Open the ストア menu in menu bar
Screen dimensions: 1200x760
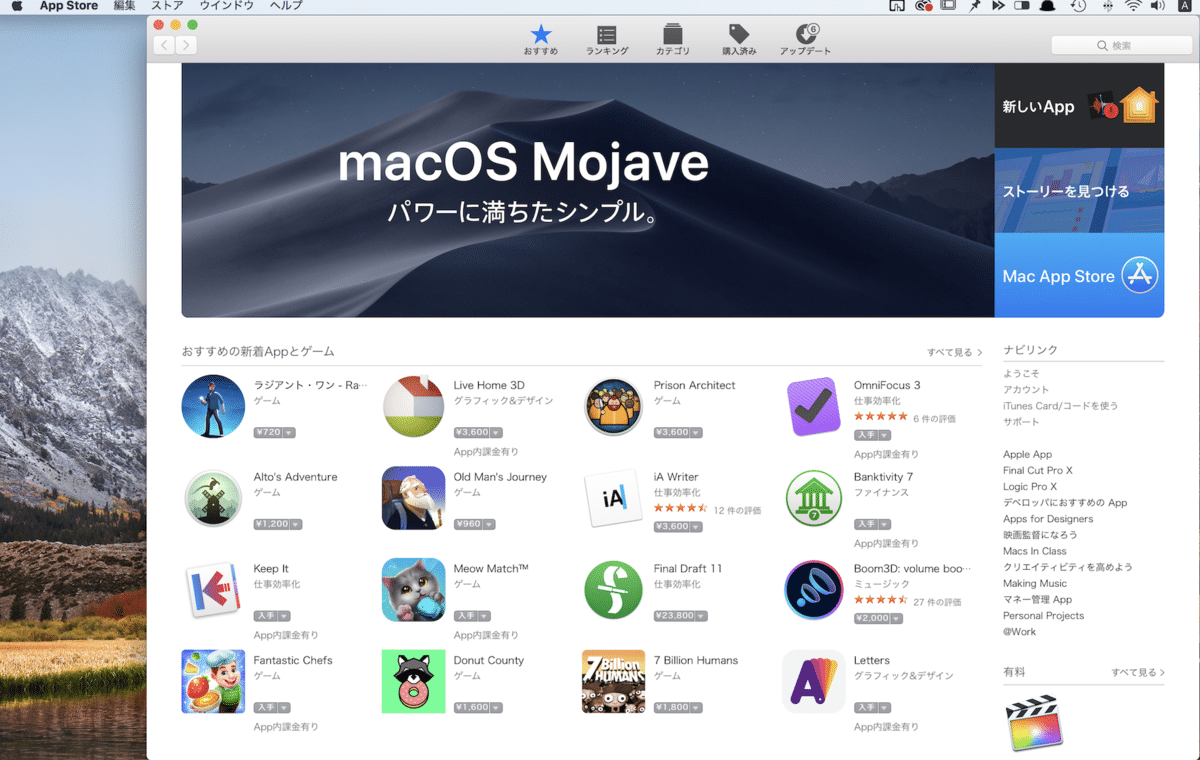167,6
